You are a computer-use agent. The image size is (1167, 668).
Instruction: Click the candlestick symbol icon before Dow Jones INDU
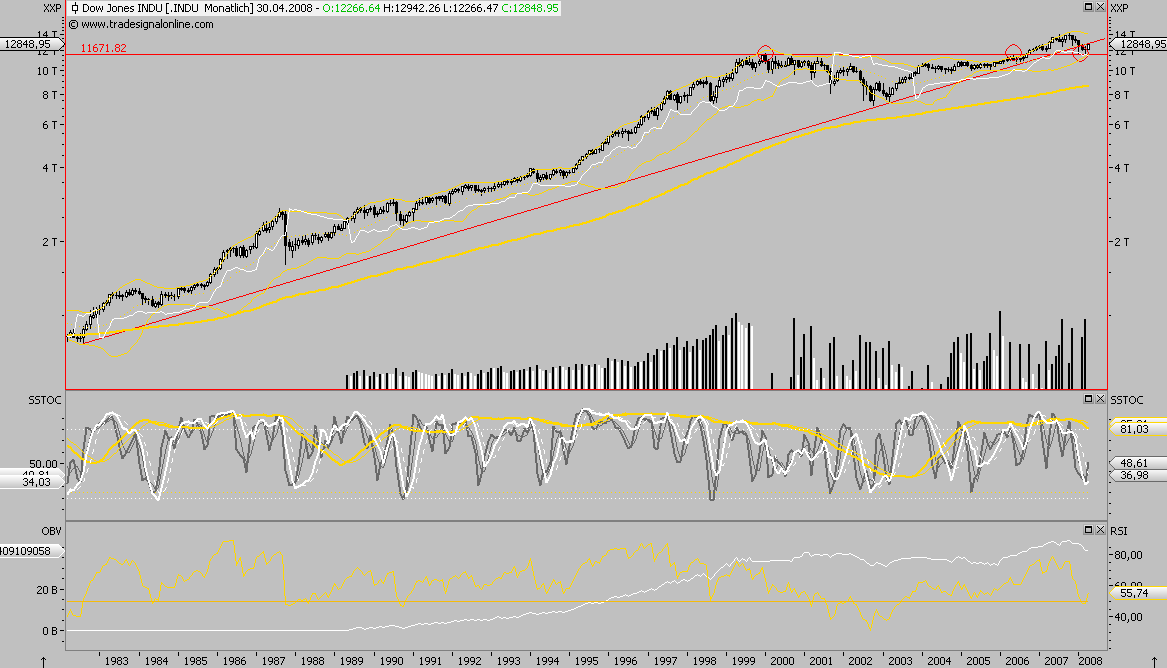pos(74,8)
